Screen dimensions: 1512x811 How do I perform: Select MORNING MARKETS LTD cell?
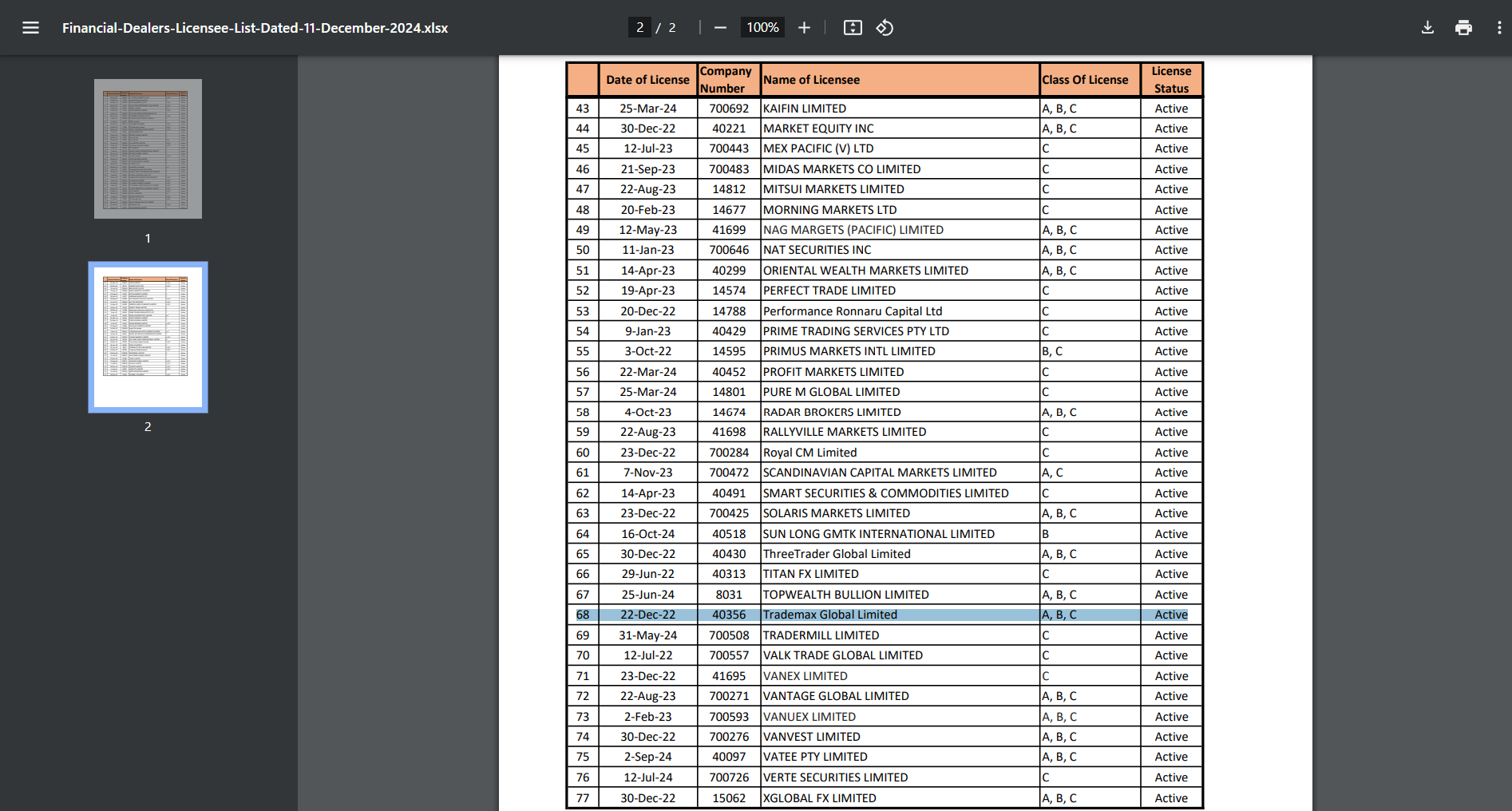pos(900,210)
